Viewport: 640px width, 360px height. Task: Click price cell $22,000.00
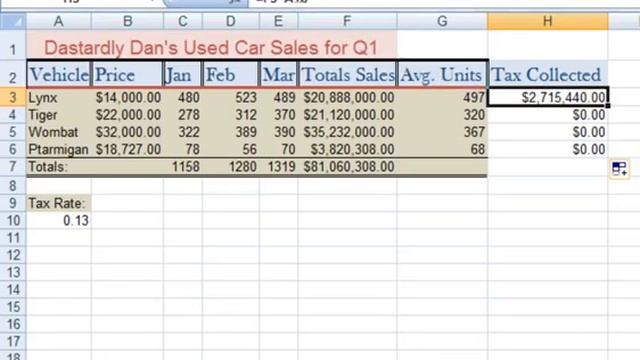pyautogui.click(x=127, y=115)
